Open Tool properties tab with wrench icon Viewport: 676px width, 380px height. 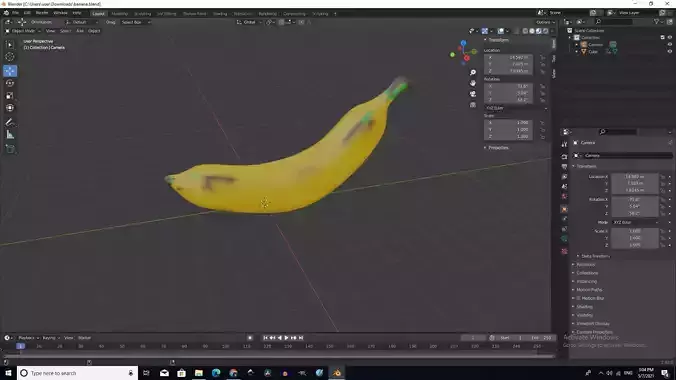(x=564, y=144)
